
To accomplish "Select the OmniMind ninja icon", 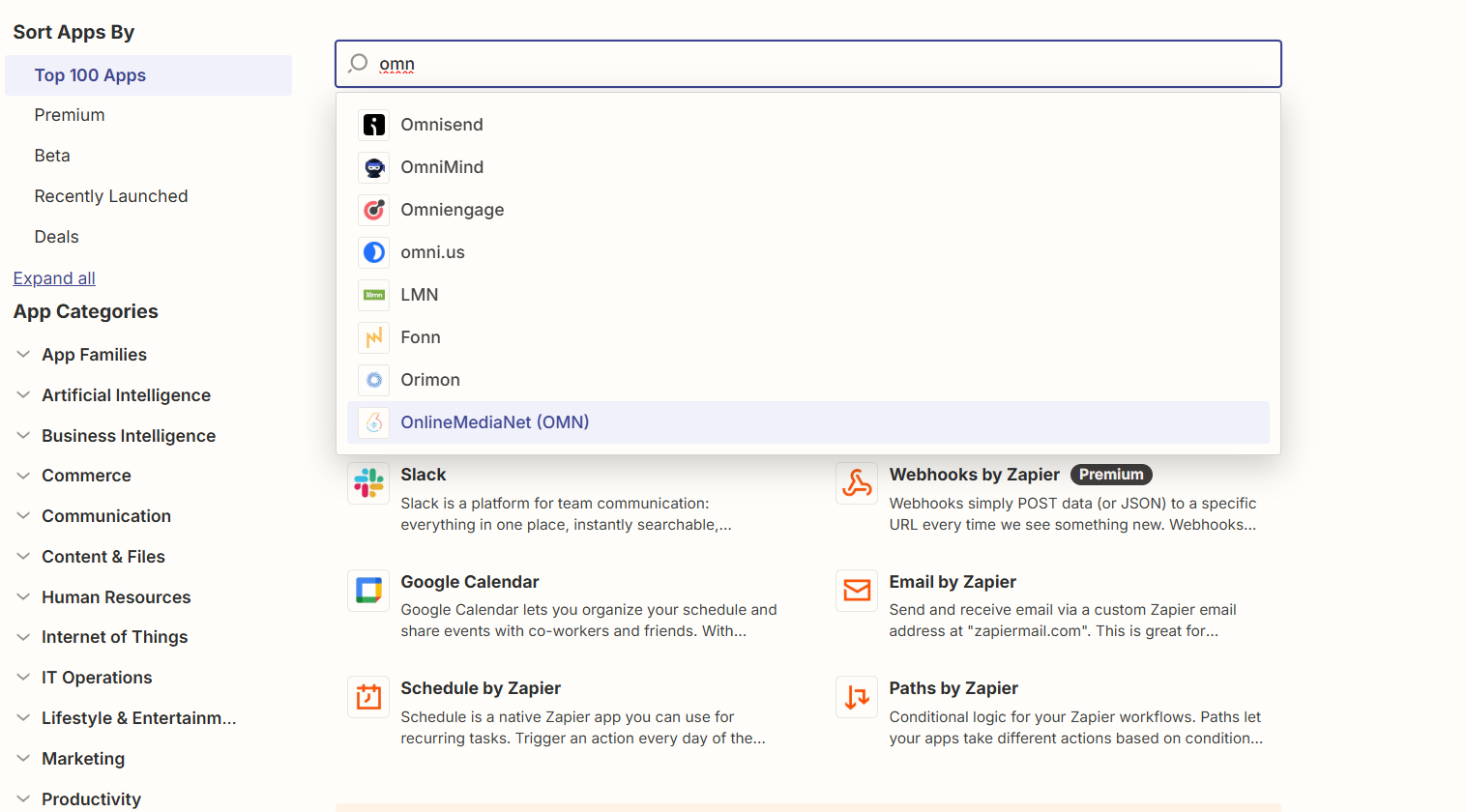I will tap(373, 167).
